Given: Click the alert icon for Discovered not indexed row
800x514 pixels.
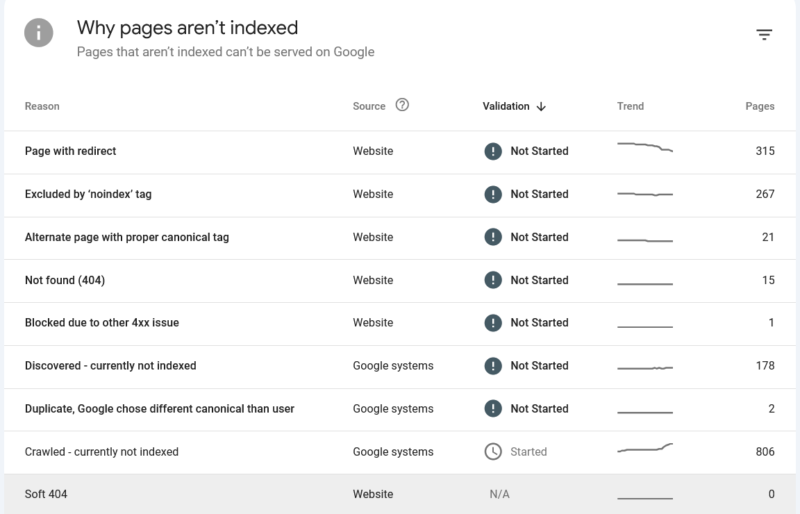Looking at the screenshot, I should 493,365.
